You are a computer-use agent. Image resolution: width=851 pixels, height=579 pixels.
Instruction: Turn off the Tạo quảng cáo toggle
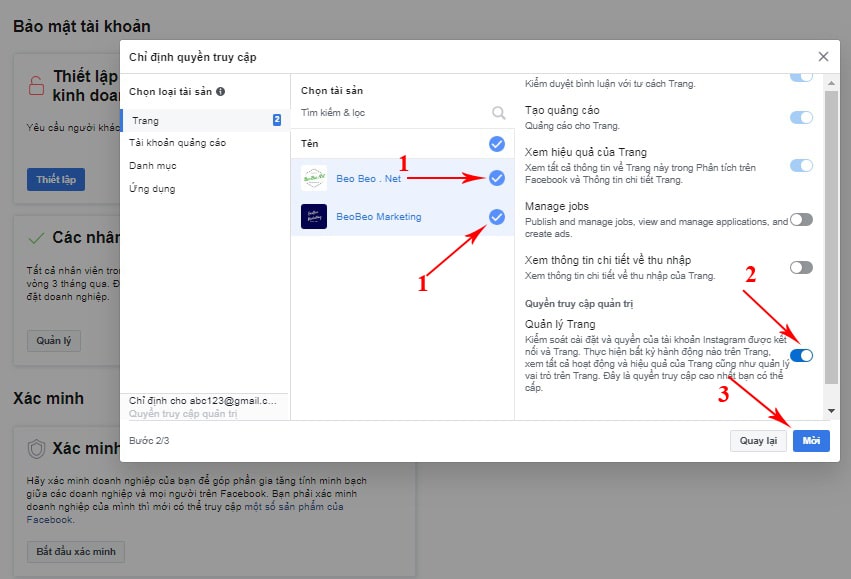point(801,118)
